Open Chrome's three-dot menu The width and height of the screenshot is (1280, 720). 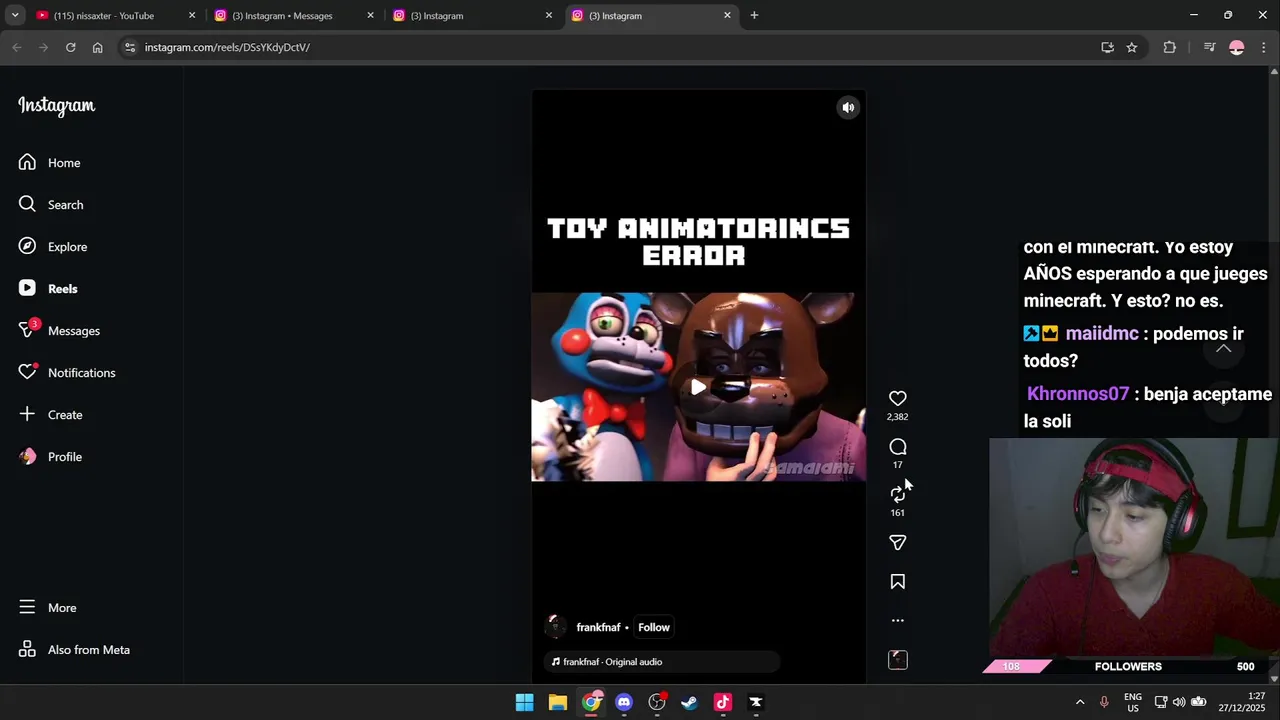pos(1264,47)
